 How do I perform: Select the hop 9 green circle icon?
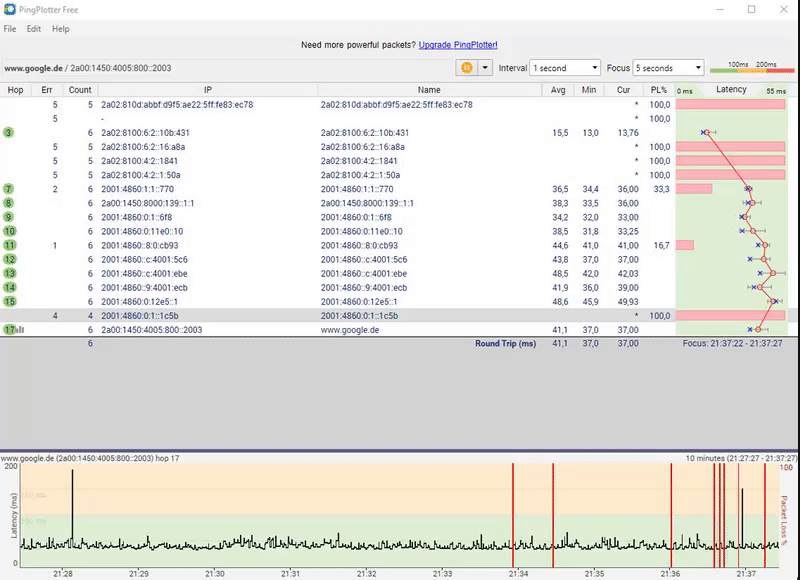(9, 217)
